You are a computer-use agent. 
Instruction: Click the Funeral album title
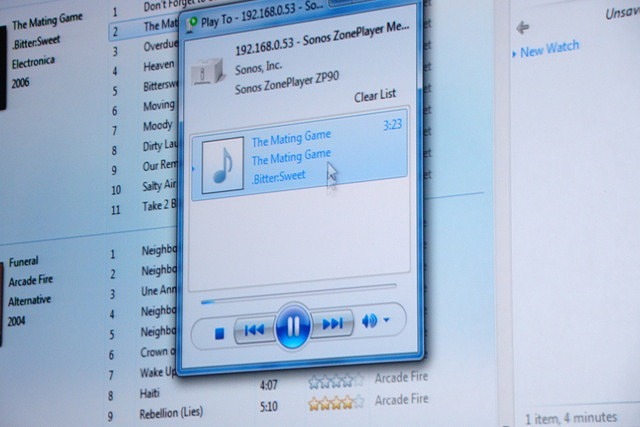point(23,262)
